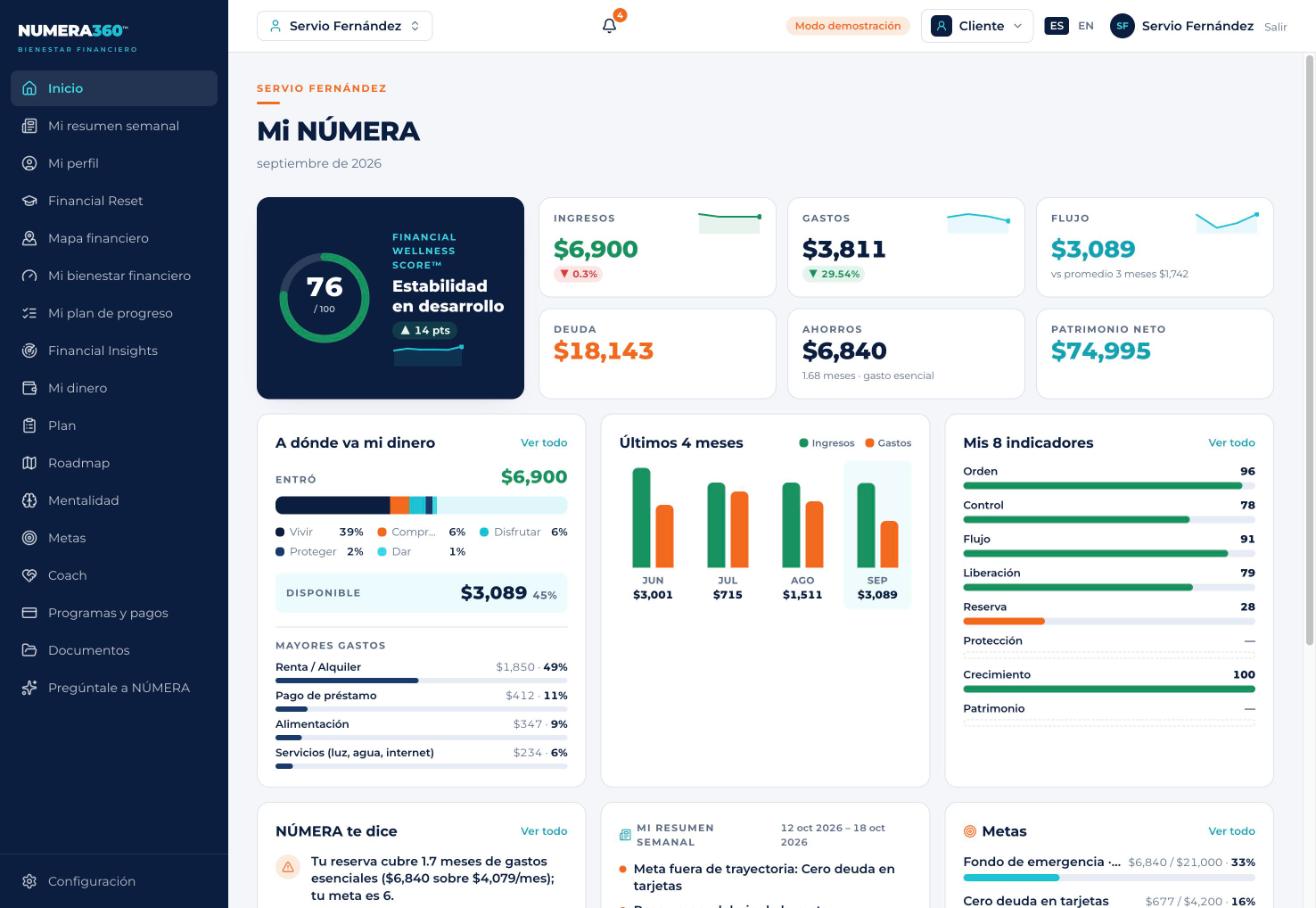Click the Mentalidad brain icon

click(x=29, y=501)
